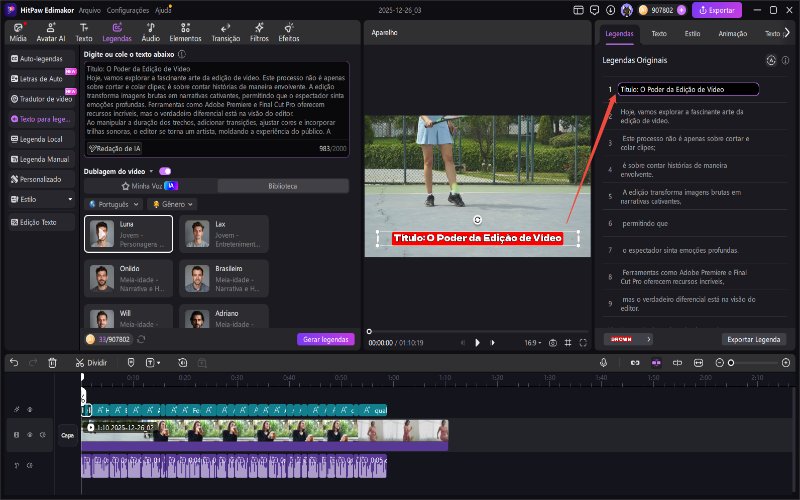This screenshot has height=500, width=800.
Task: Click the trash delete icon
Action: click(52, 363)
